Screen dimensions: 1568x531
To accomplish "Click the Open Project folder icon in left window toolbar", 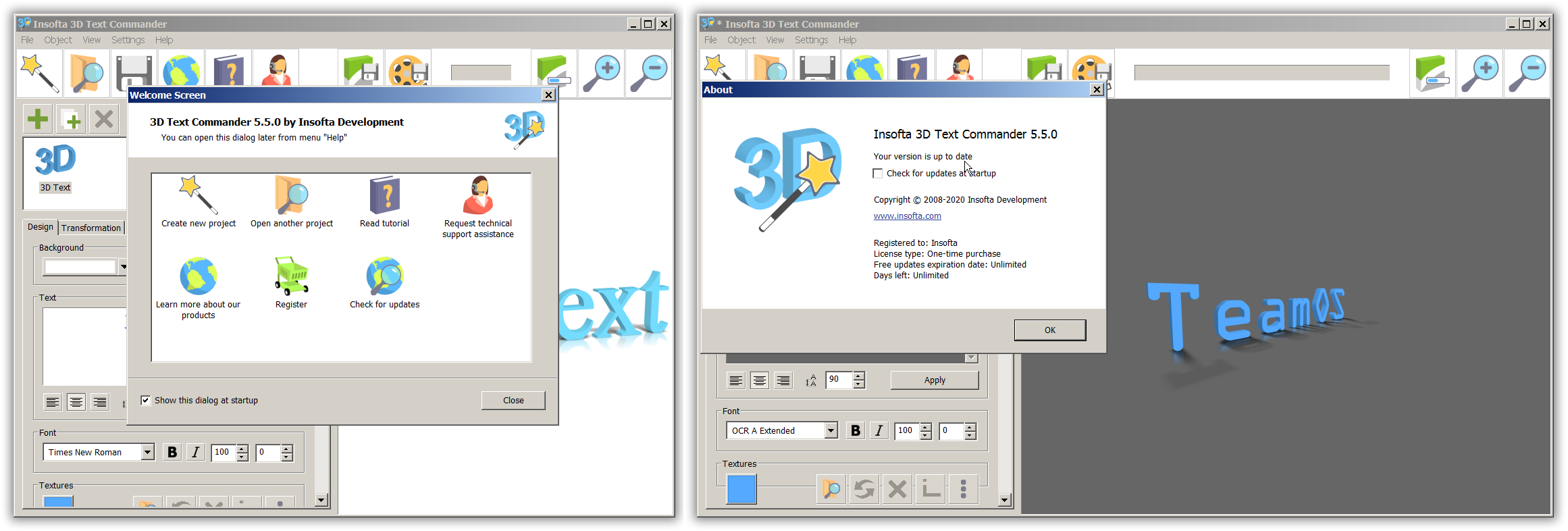I will pyautogui.click(x=87, y=72).
